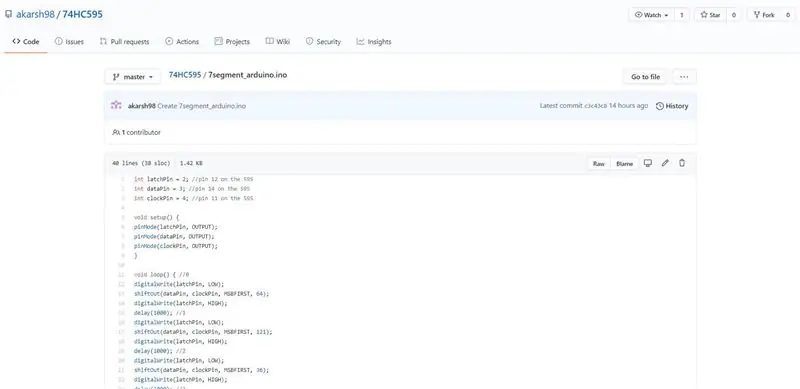The height and width of the screenshot is (389, 800).
Task: Click the star count showing 0
Action: [x=734, y=15]
